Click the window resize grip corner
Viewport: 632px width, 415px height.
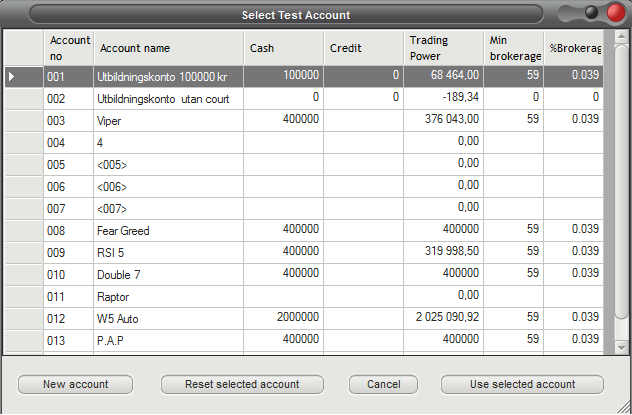click(x=624, y=407)
